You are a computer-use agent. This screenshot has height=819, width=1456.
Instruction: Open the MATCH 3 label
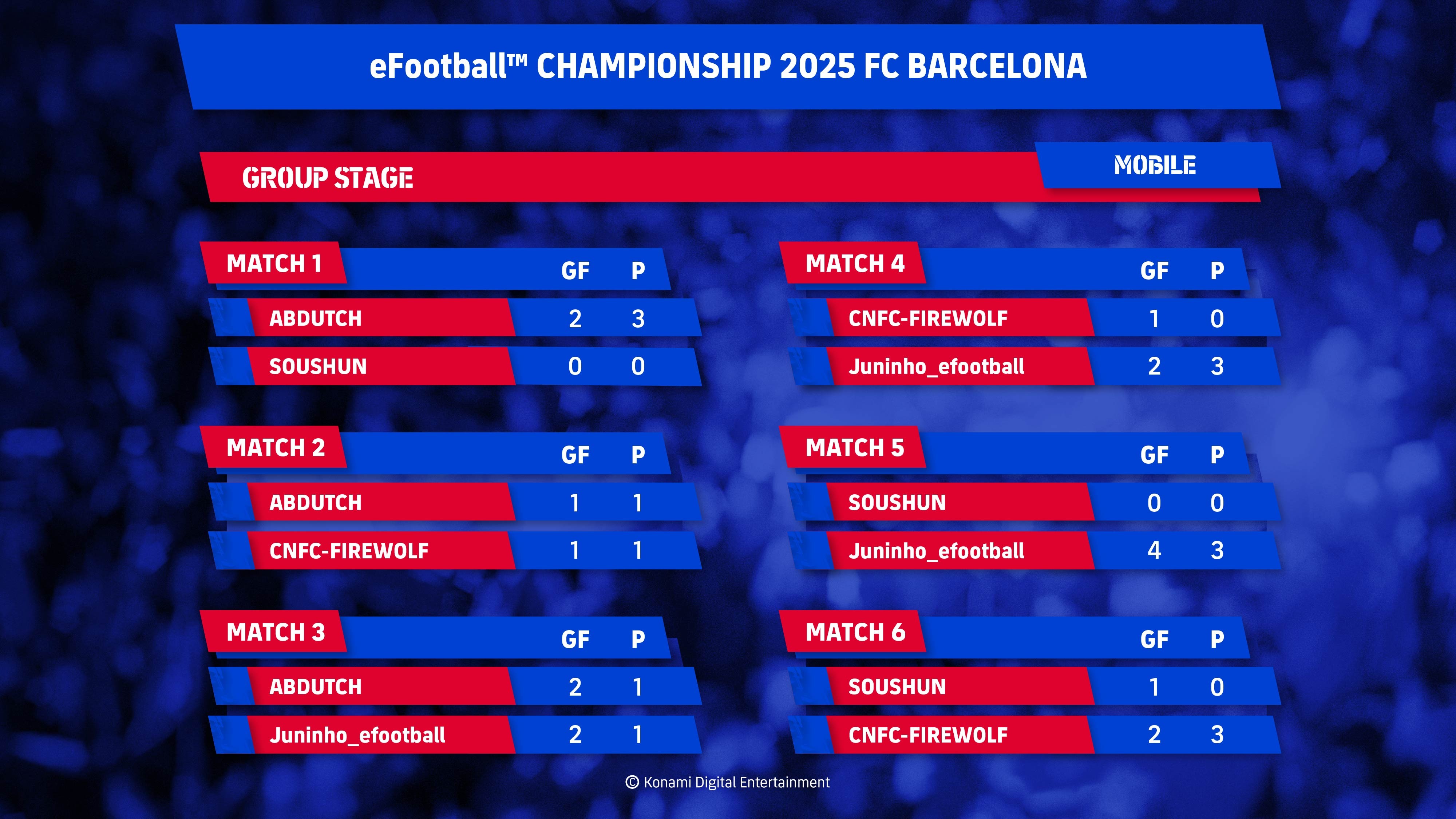(x=275, y=632)
